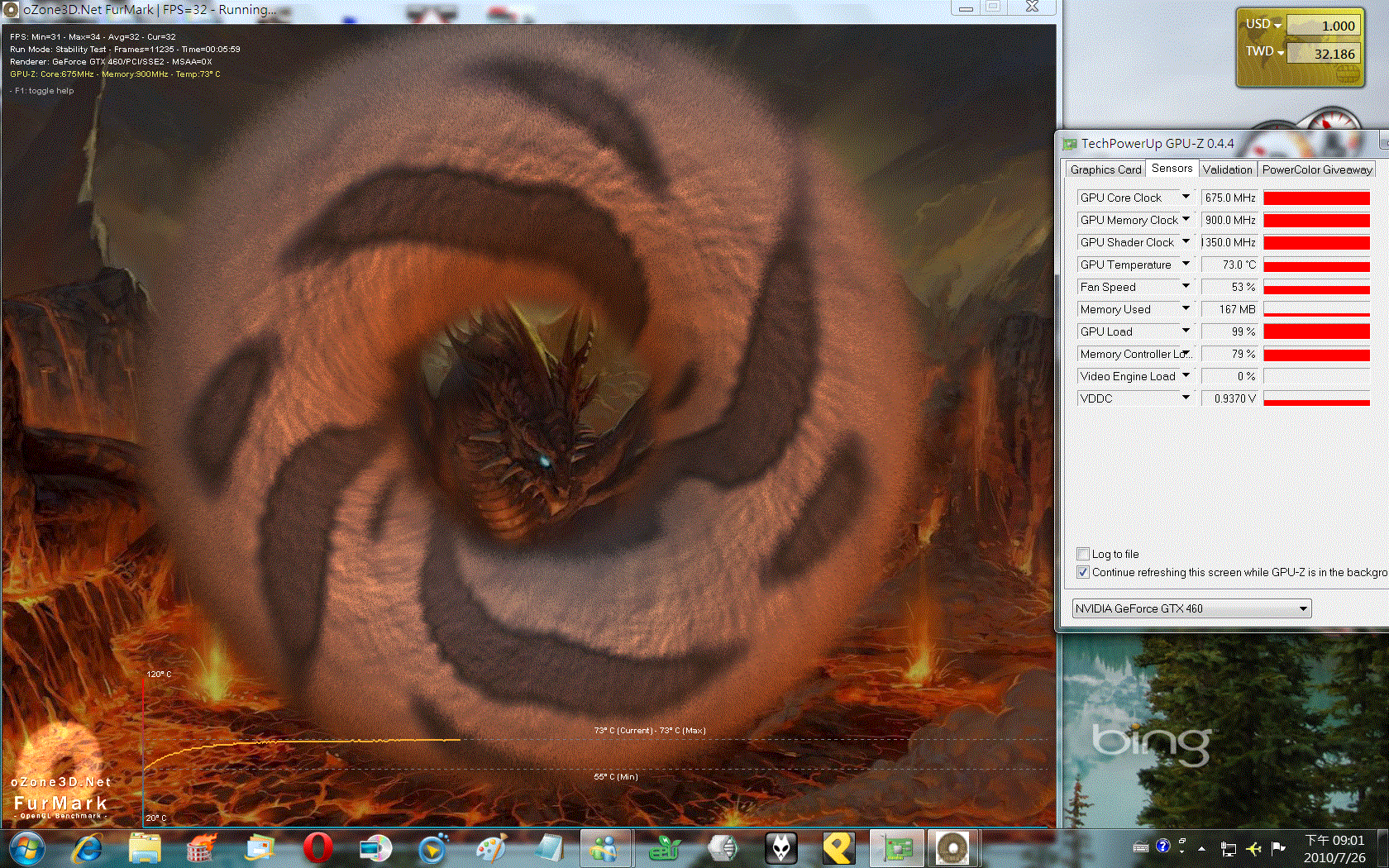1389x868 pixels.
Task: Click the Memory Used graph bar
Action: [x=1316, y=309]
